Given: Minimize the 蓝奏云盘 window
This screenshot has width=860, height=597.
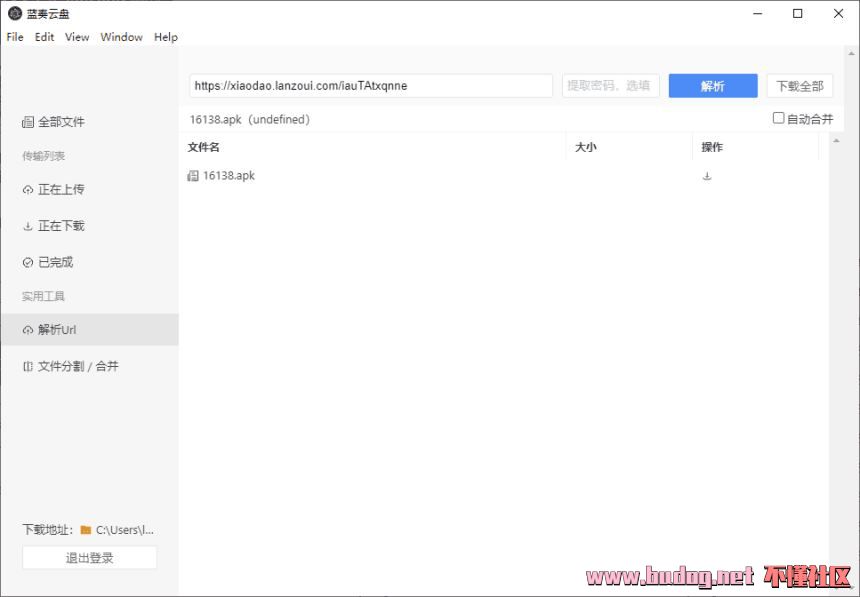Looking at the screenshot, I should (x=758, y=14).
